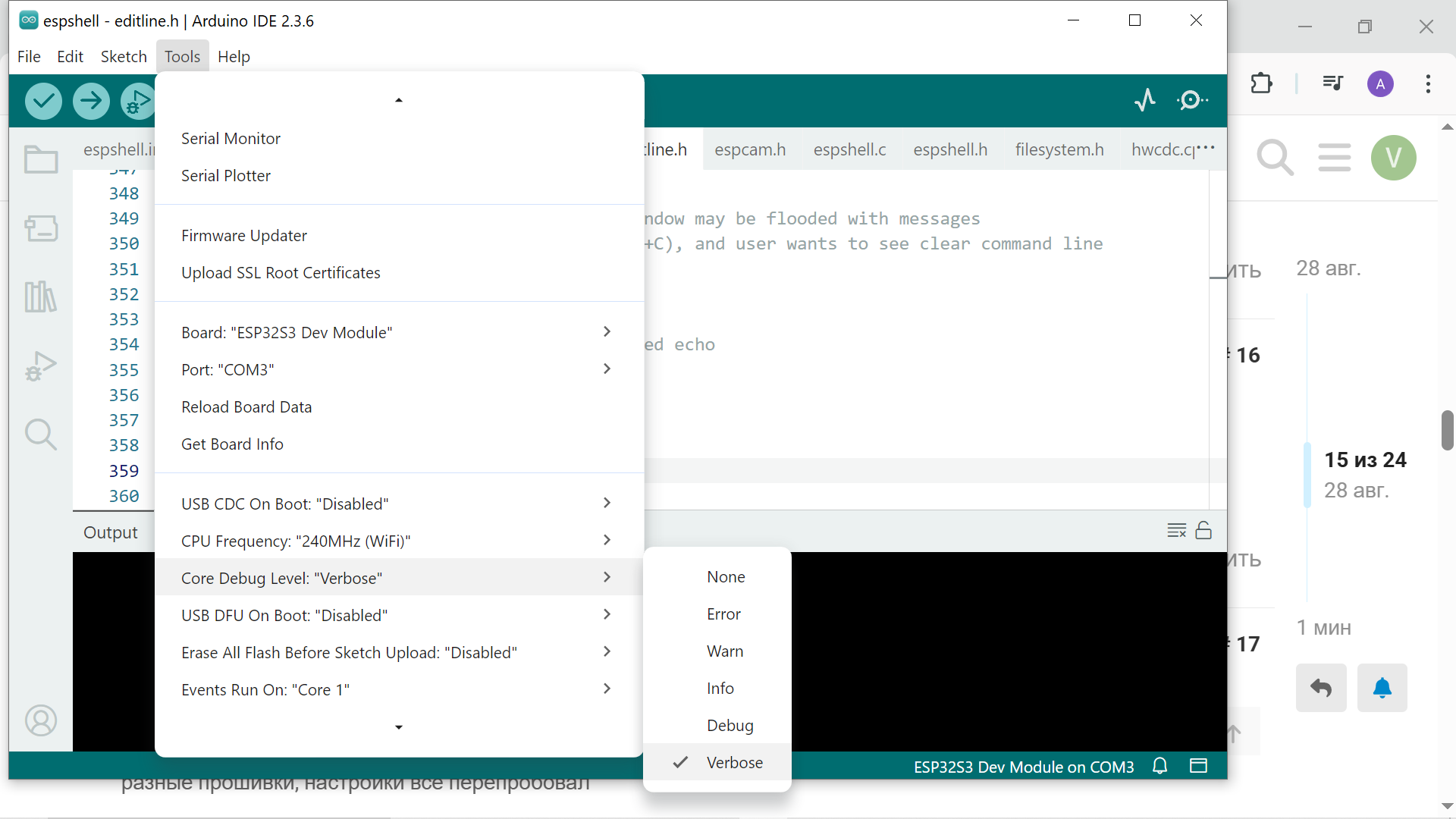The height and width of the screenshot is (819, 1456).
Task: Click the forum notification bell button
Action: (x=1382, y=688)
